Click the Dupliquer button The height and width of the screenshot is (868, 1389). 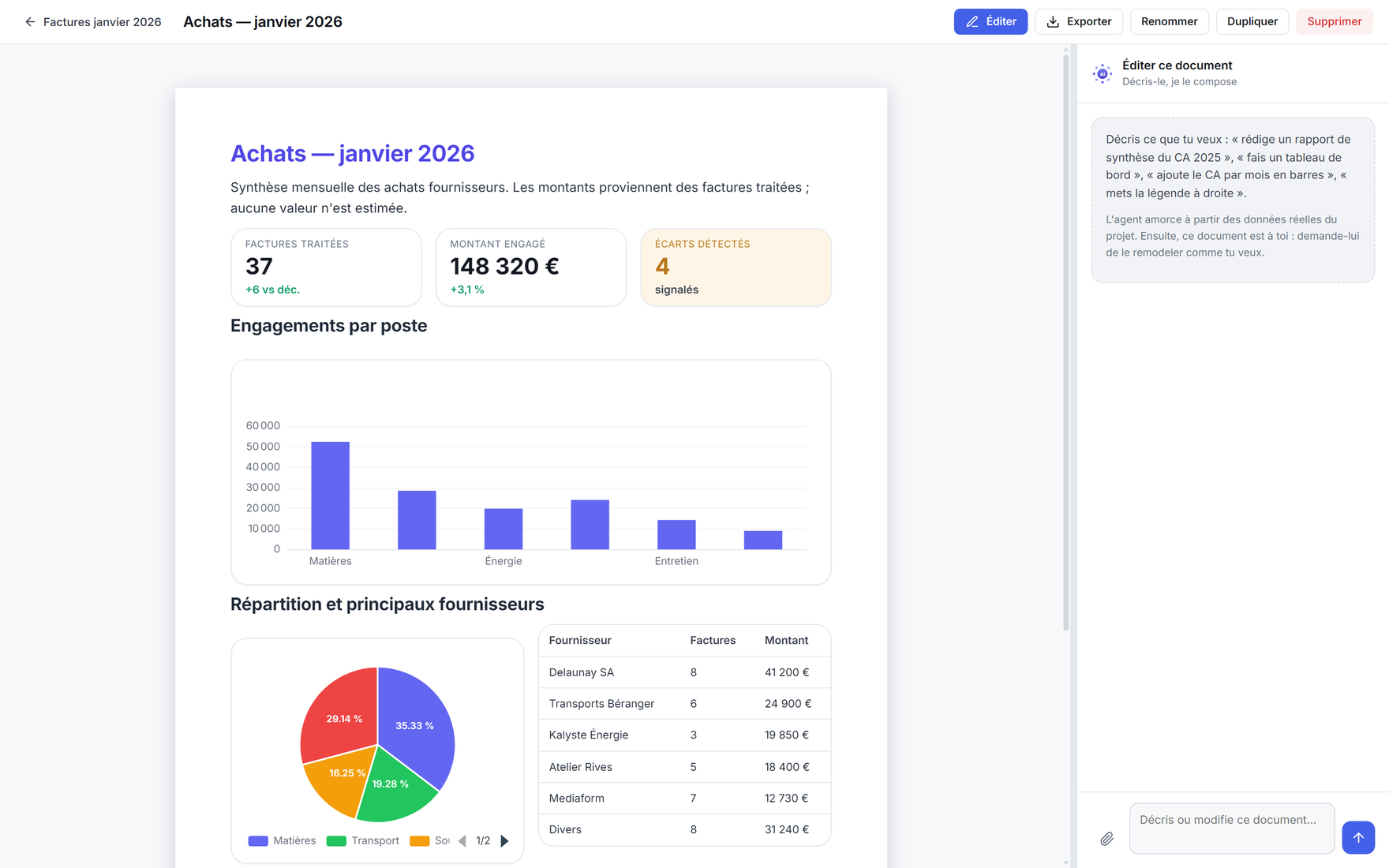[1252, 21]
